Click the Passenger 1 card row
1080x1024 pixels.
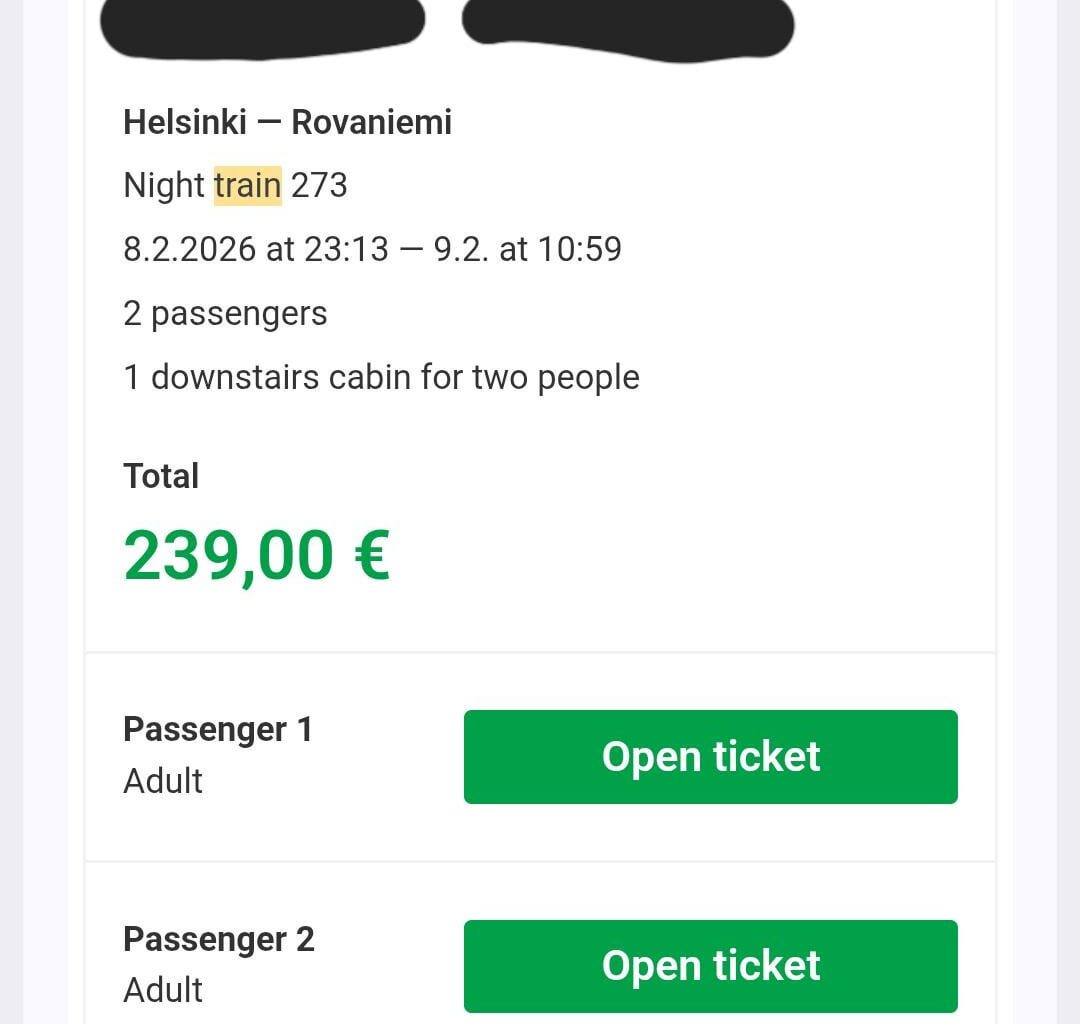coord(540,755)
